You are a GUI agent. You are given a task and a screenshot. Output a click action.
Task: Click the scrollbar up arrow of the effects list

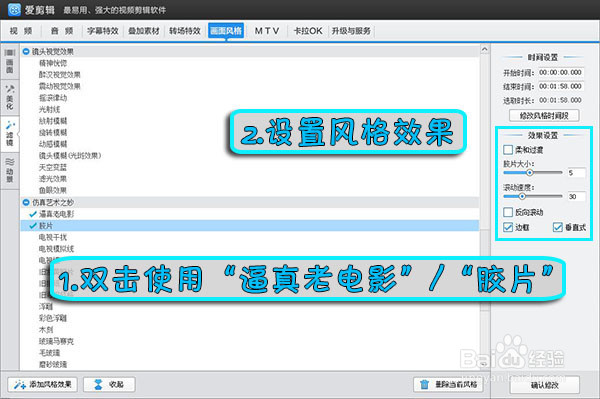pos(484,49)
